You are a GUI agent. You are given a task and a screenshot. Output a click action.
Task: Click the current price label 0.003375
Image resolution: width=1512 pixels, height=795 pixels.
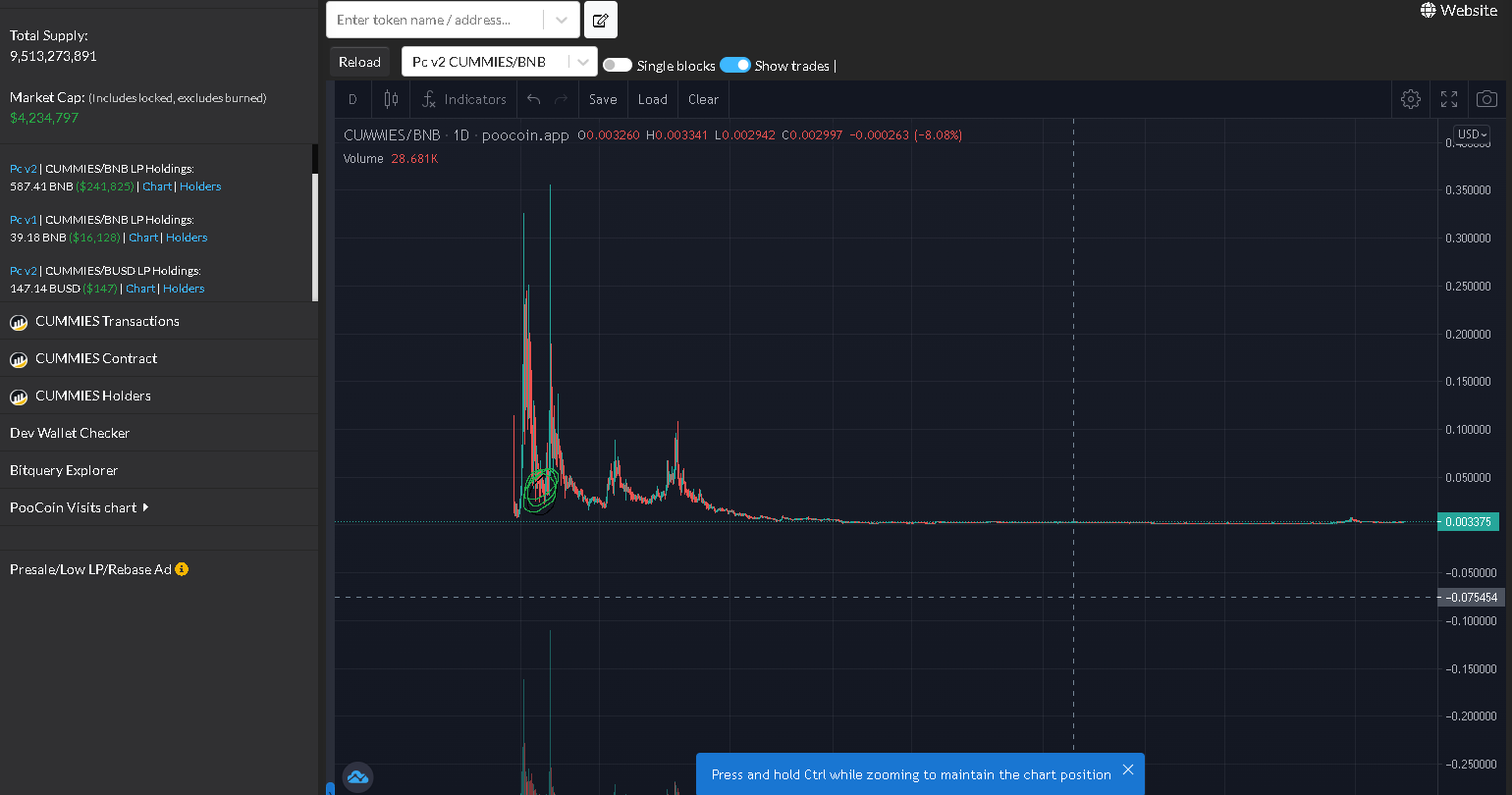[1468, 522]
